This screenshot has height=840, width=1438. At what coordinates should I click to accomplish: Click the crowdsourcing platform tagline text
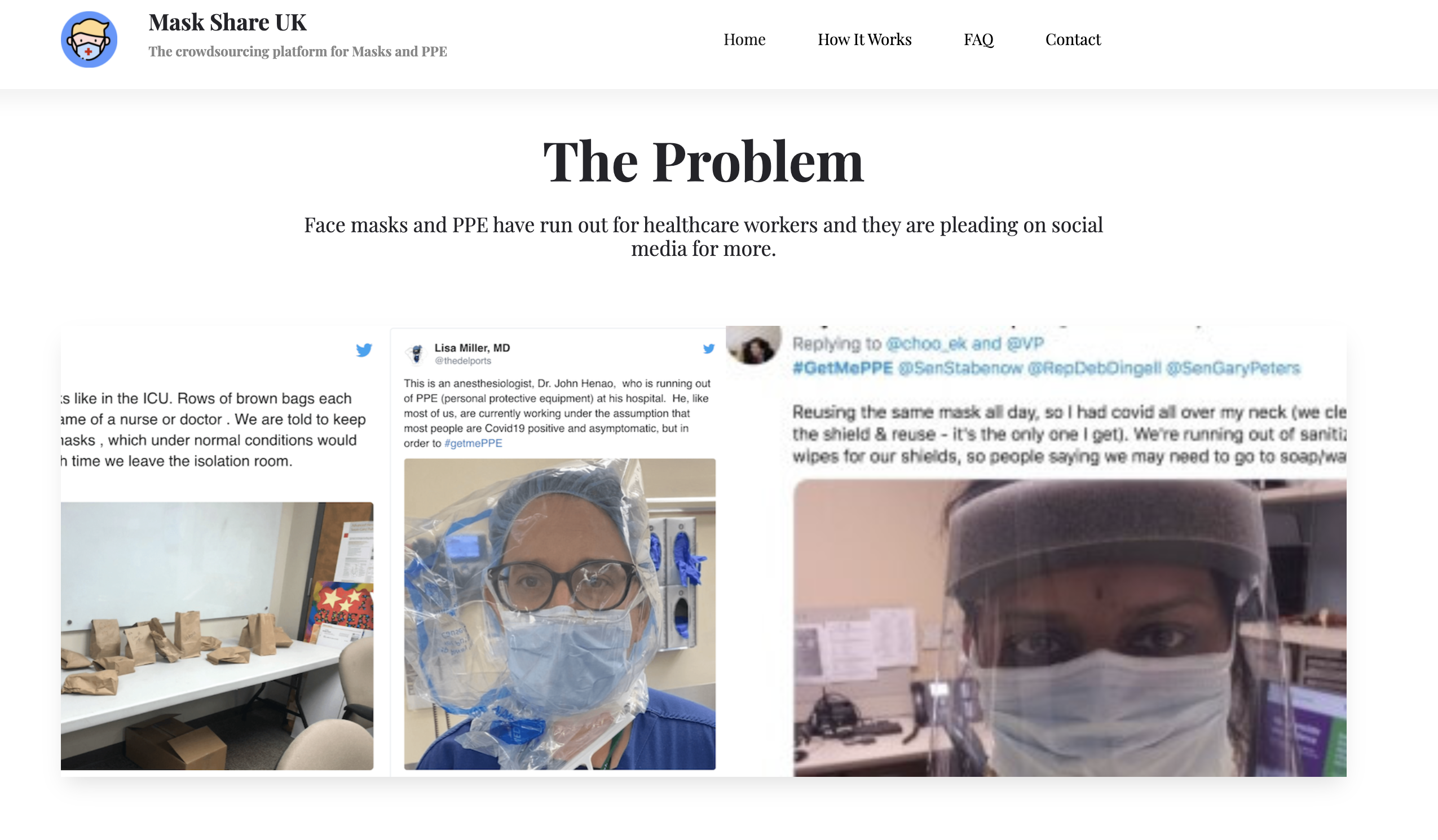click(297, 51)
